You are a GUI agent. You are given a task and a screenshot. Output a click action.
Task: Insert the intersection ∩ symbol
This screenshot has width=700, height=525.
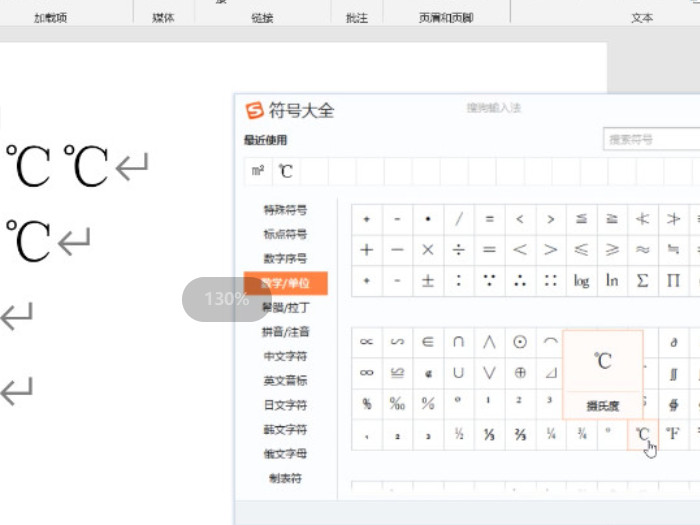(x=459, y=342)
